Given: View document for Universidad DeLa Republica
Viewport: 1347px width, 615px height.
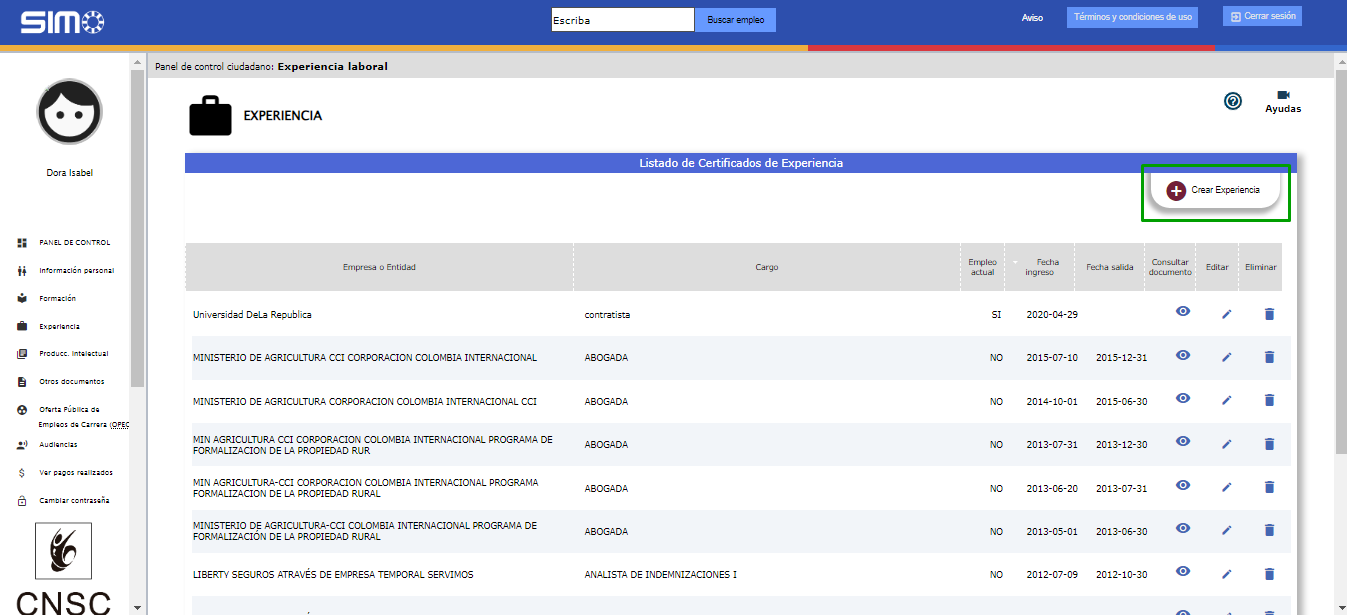Looking at the screenshot, I should coord(1183,312).
